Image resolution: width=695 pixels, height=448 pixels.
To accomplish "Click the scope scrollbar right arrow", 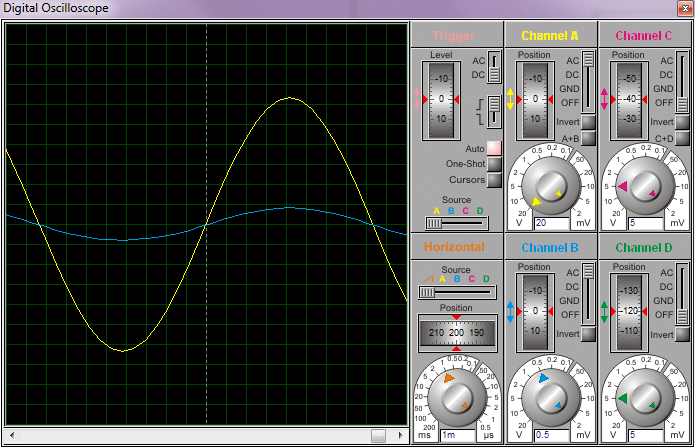I will point(401,435).
